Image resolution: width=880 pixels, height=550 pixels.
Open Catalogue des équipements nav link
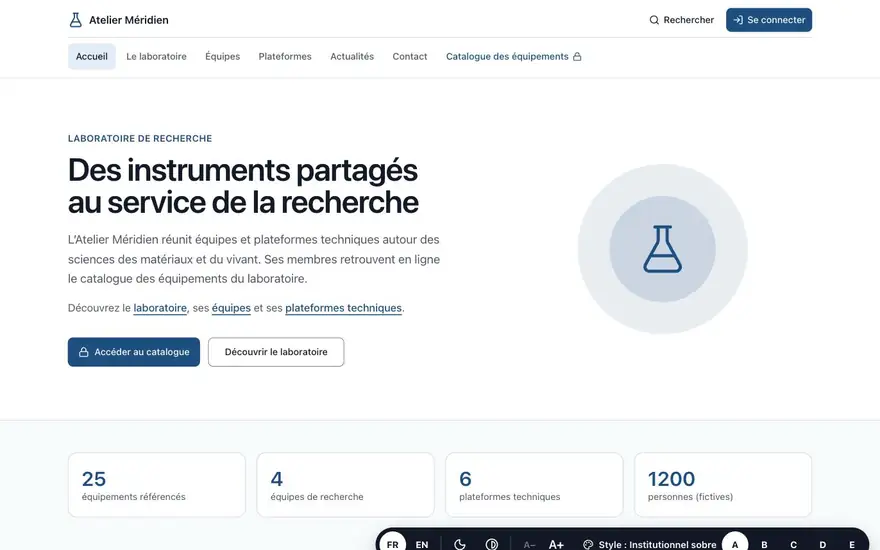514,57
